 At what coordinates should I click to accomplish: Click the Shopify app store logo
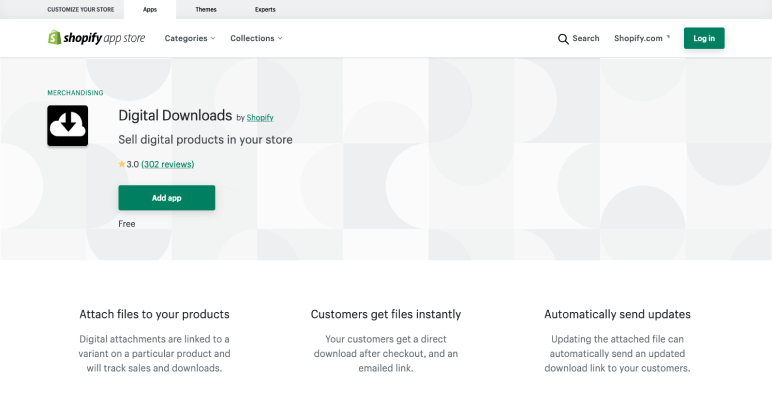pyautogui.click(x=96, y=38)
